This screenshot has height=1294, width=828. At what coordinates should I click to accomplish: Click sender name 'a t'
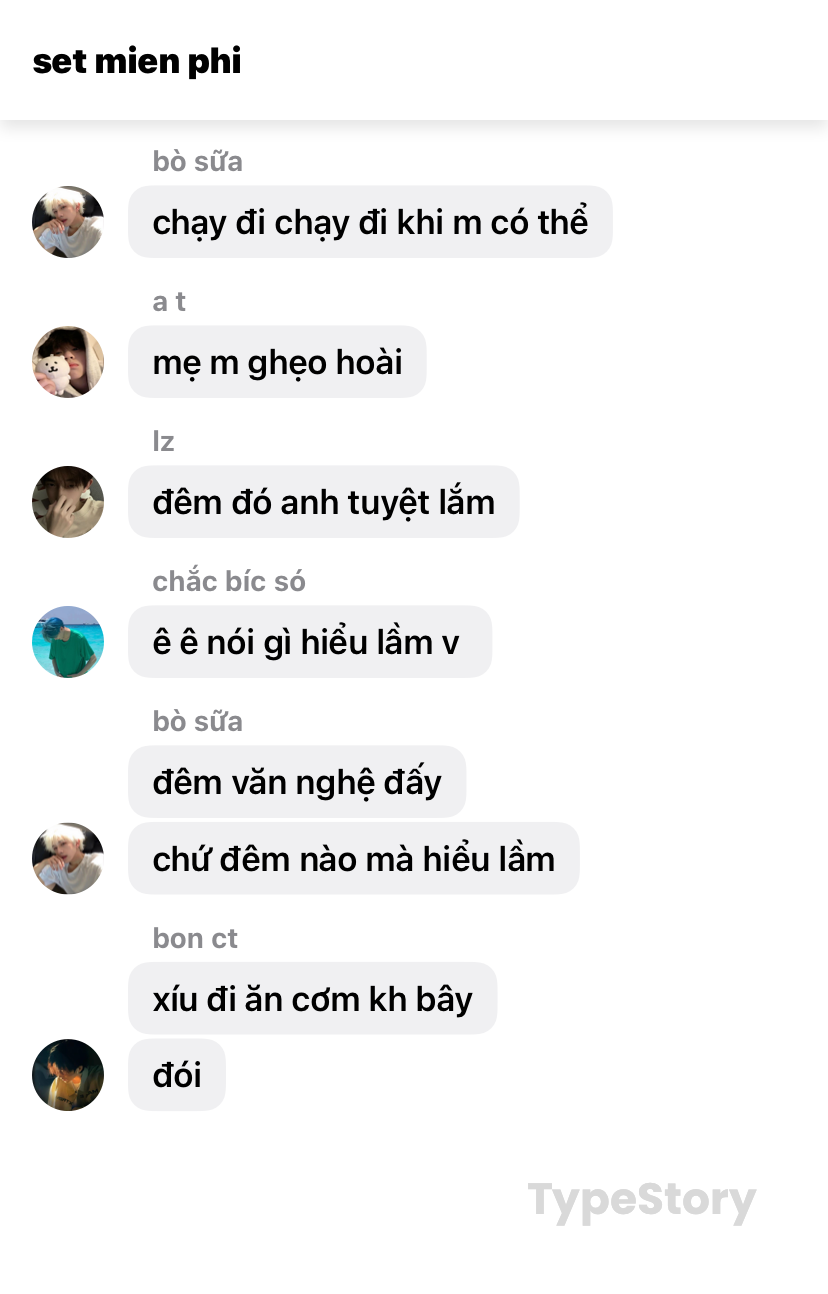click(169, 301)
